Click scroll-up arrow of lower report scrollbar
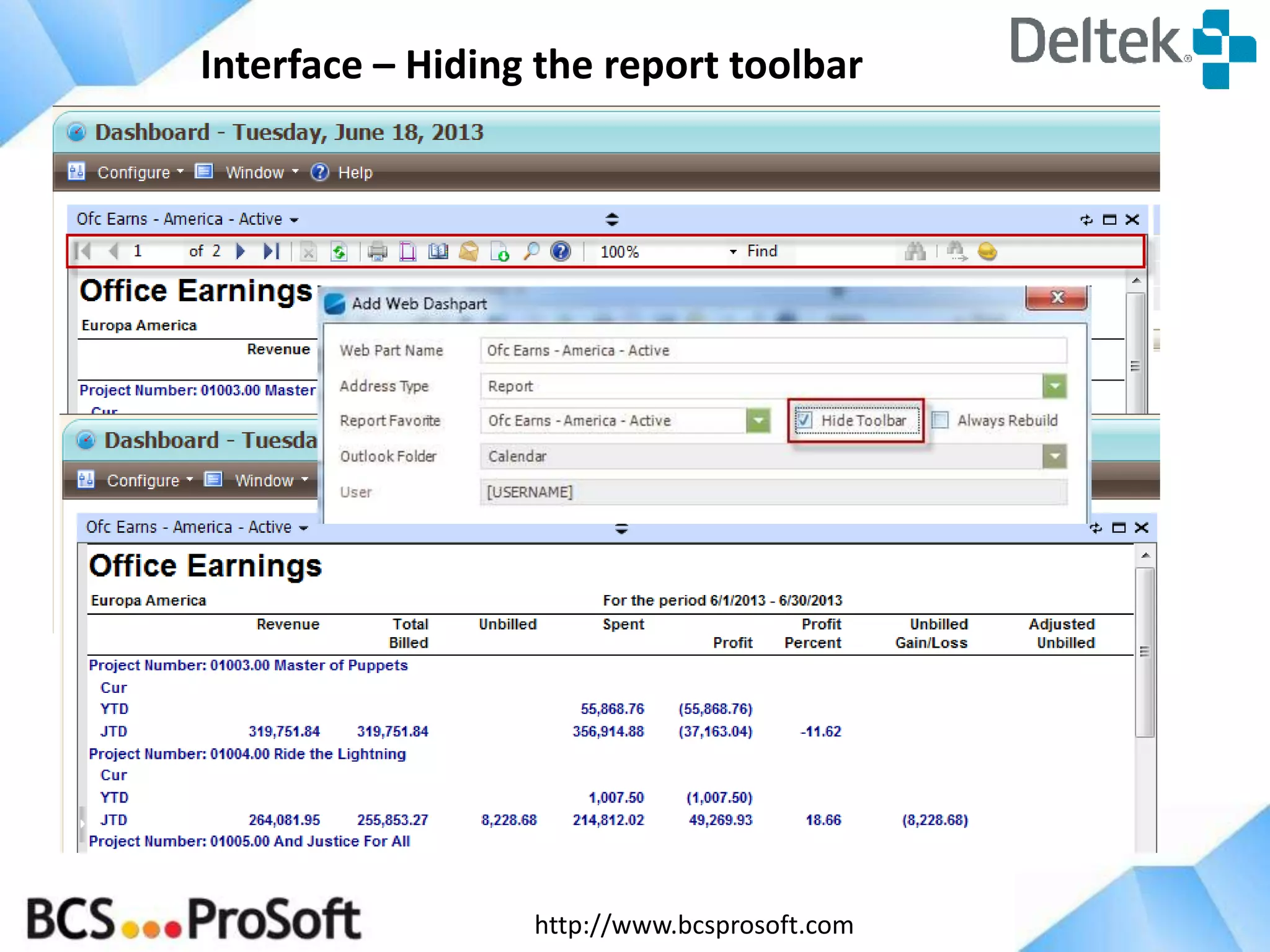 [x=1145, y=555]
